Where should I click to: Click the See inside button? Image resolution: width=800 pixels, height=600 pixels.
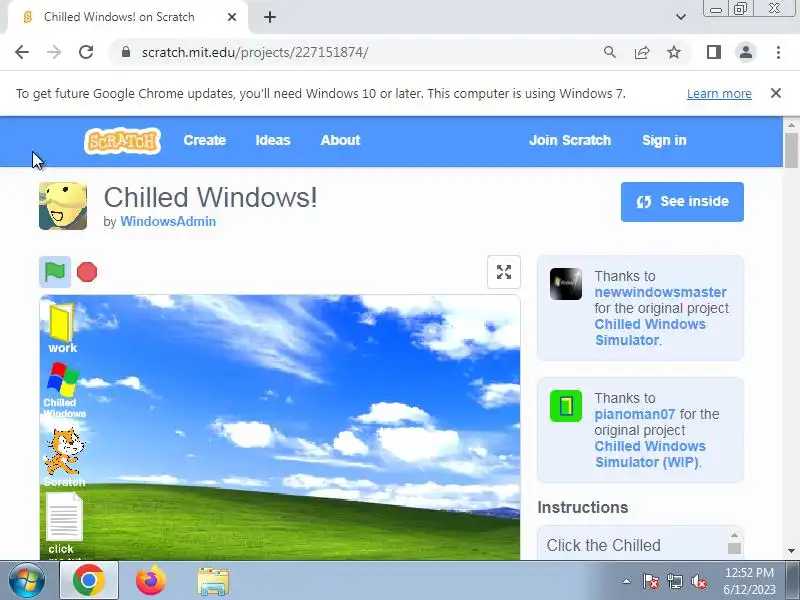point(682,202)
